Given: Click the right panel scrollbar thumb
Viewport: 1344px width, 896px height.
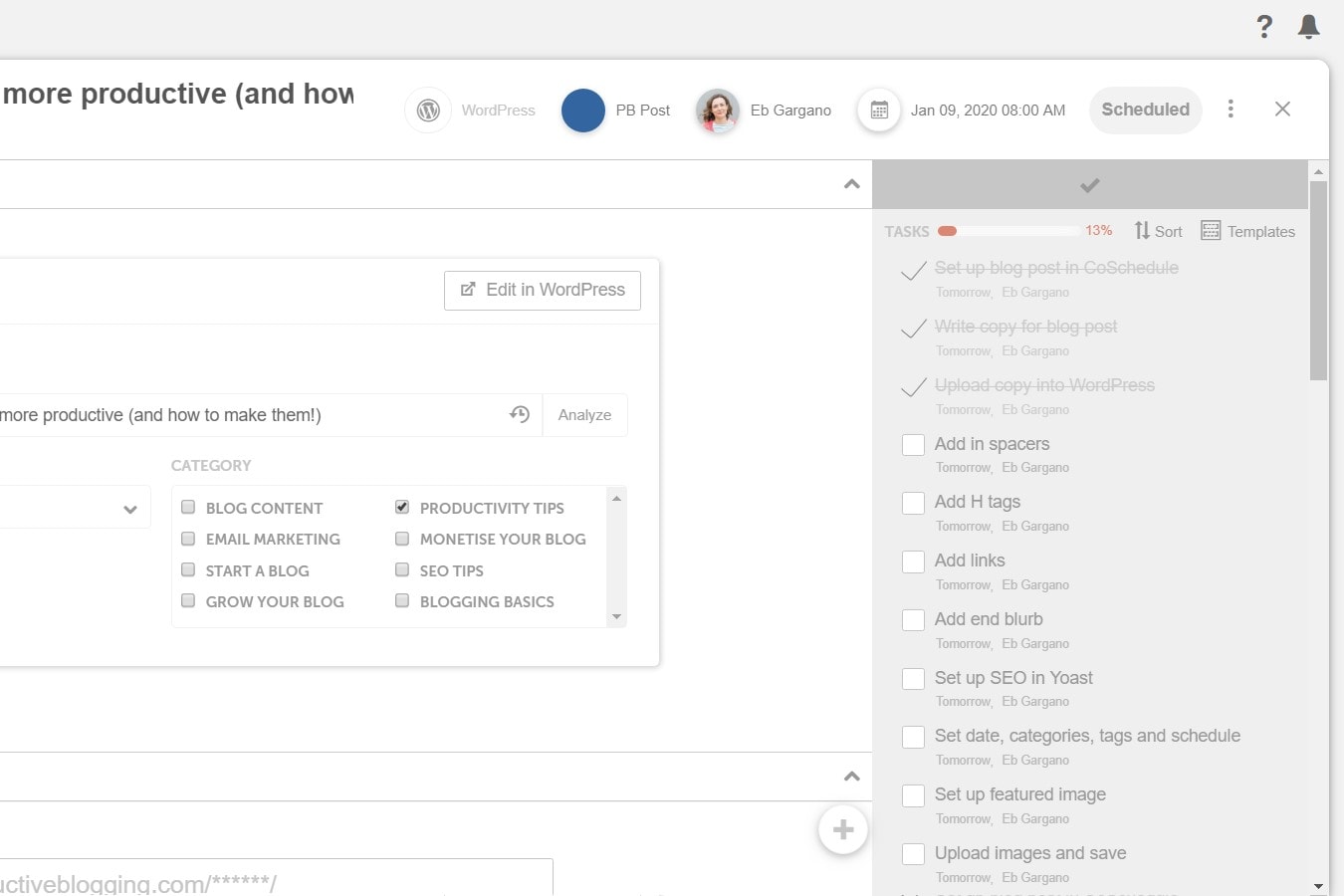Looking at the screenshot, I should 1319,281.
